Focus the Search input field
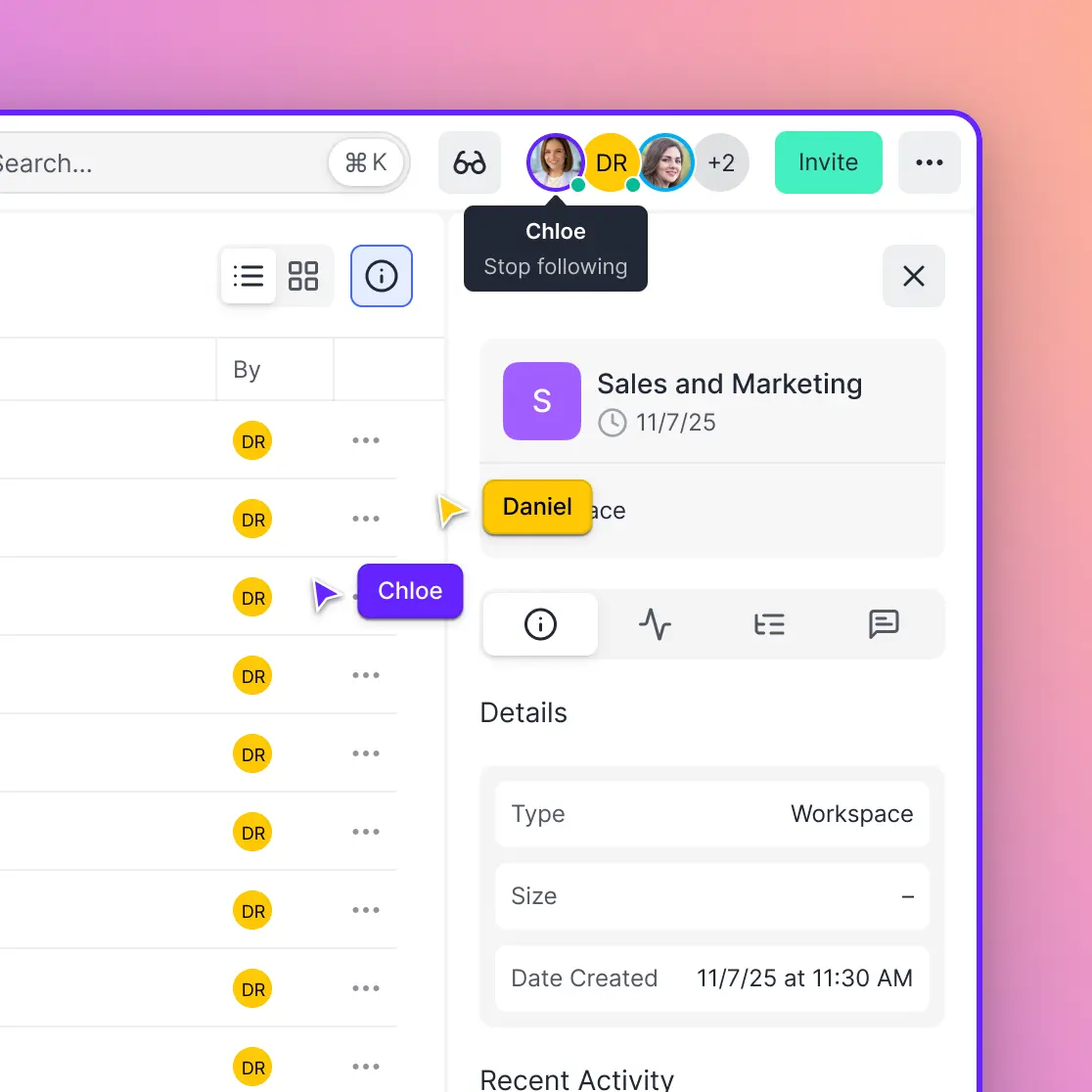Viewport: 1092px width, 1092px height. [x=157, y=162]
